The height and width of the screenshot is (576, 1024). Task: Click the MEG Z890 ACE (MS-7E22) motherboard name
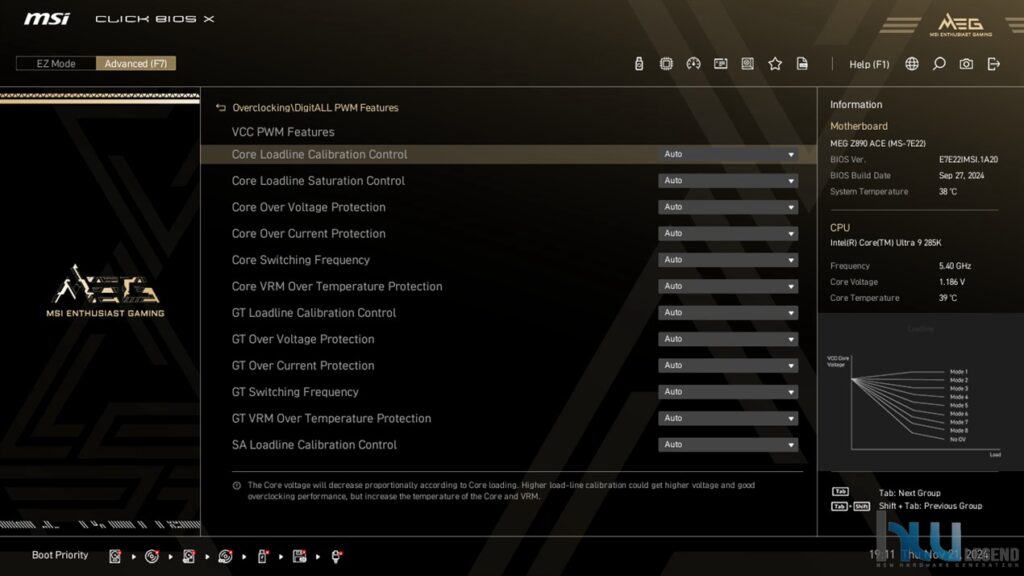click(x=878, y=143)
